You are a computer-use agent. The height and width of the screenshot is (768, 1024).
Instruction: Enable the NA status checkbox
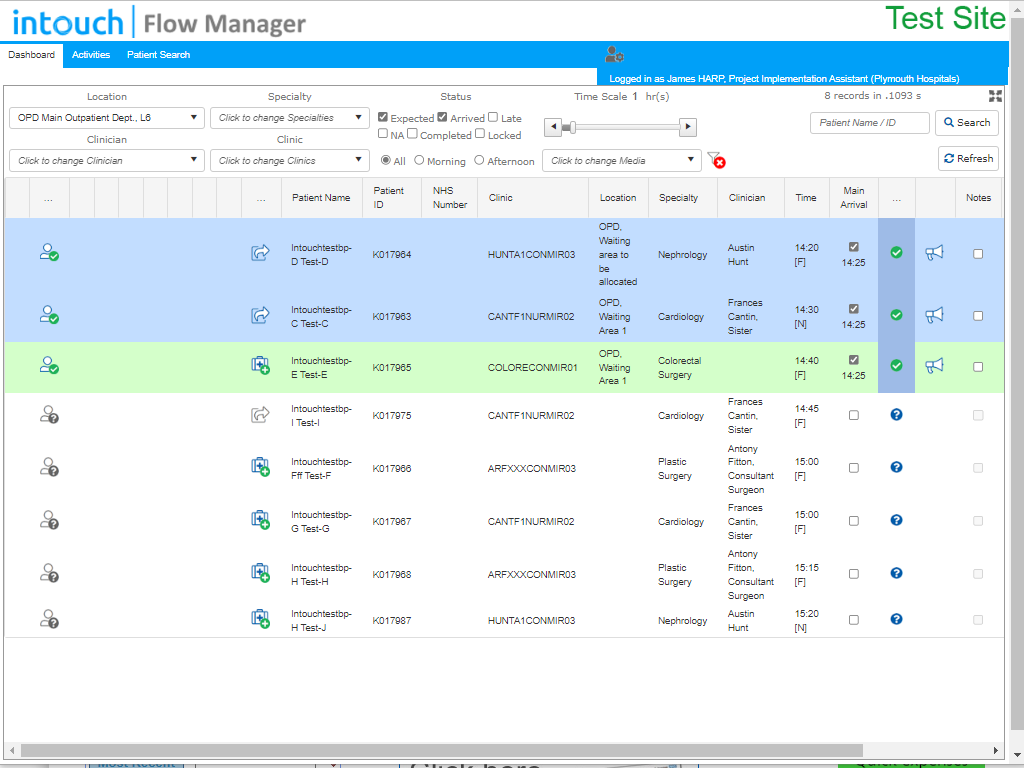click(383, 134)
